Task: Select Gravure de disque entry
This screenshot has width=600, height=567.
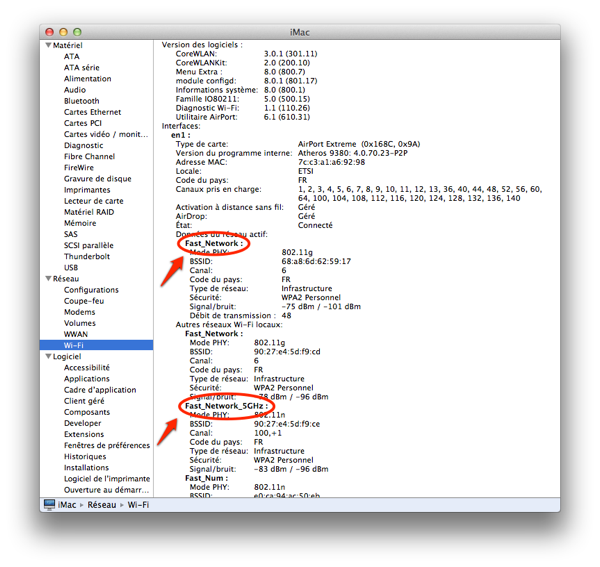Action: (97, 179)
